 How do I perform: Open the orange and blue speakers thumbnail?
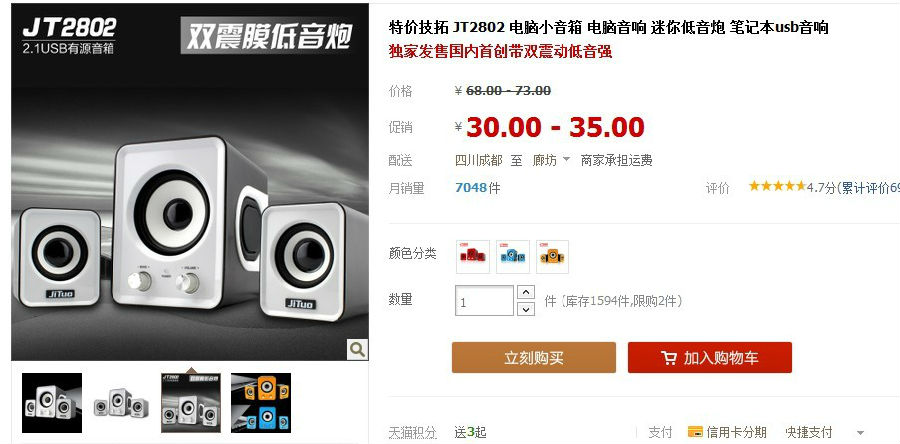[x=261, y=403]
